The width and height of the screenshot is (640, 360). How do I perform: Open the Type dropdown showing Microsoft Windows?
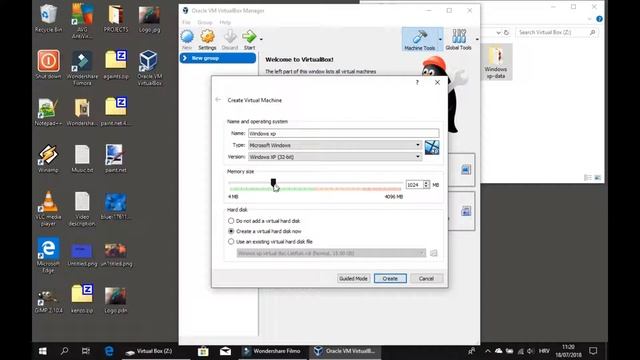click(x=335, y=145)
